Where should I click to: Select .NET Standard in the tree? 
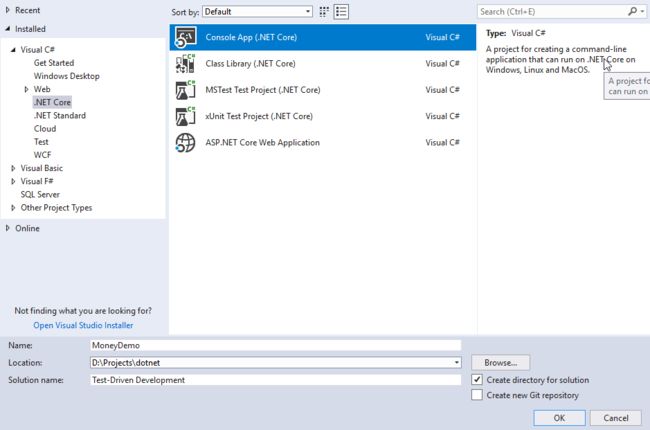[60, 115]
